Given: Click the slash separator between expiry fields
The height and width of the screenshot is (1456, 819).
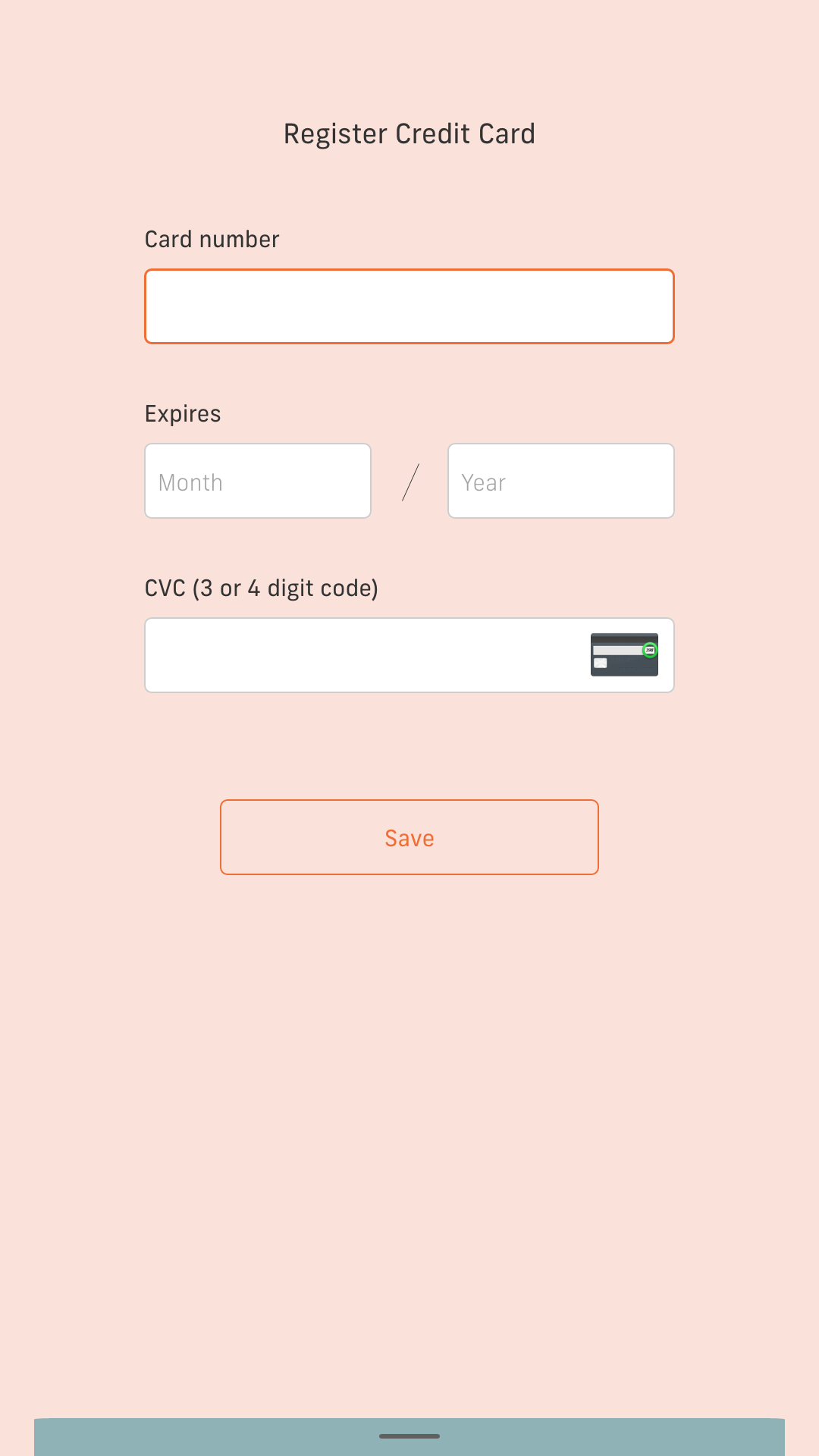Looking at the screenshot, I should 410,482.
